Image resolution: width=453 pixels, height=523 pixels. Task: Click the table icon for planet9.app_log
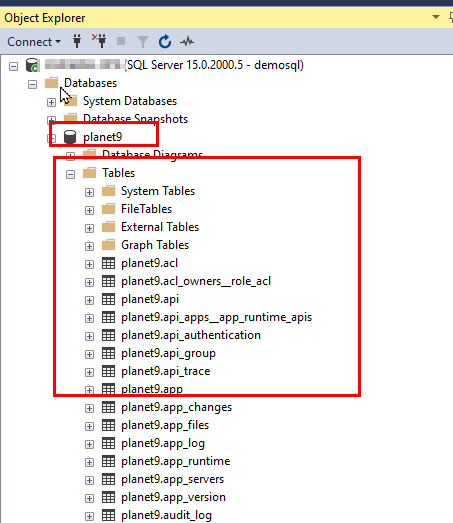[x=108, y=443]
